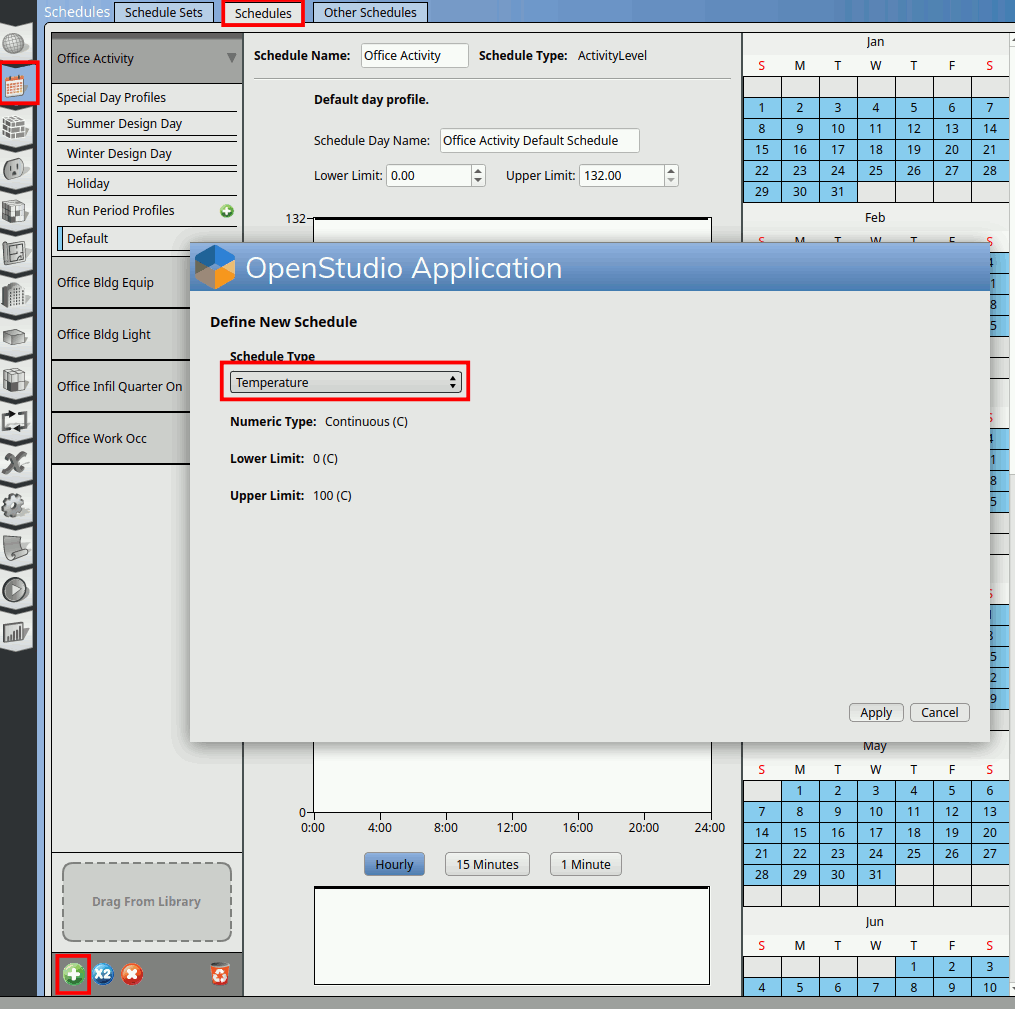Collapse the Office Activity schedule arrow
The image size is (1015, 1009).
[231, 58]
